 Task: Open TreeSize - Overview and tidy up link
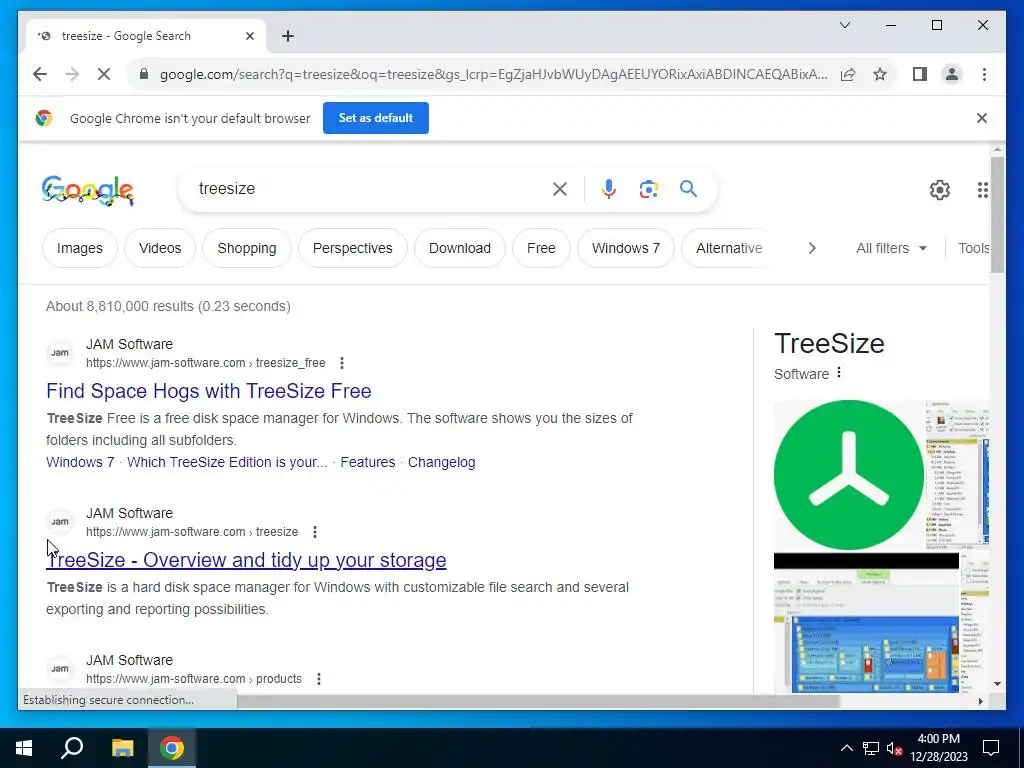pyautogui.click(x=246, y=560)
